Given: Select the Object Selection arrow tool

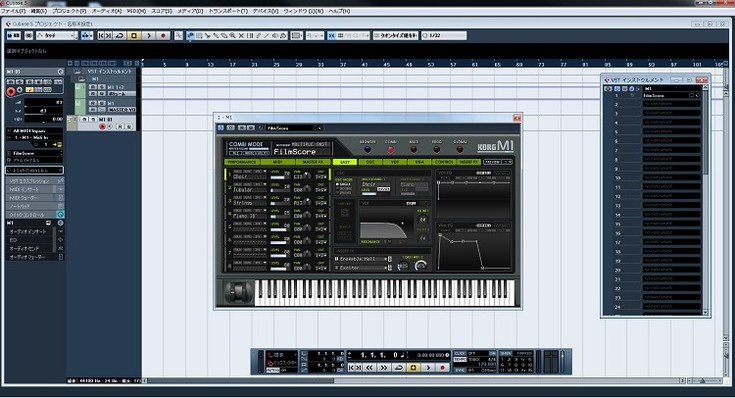Looking at the screenshot, I should point(191,36).
